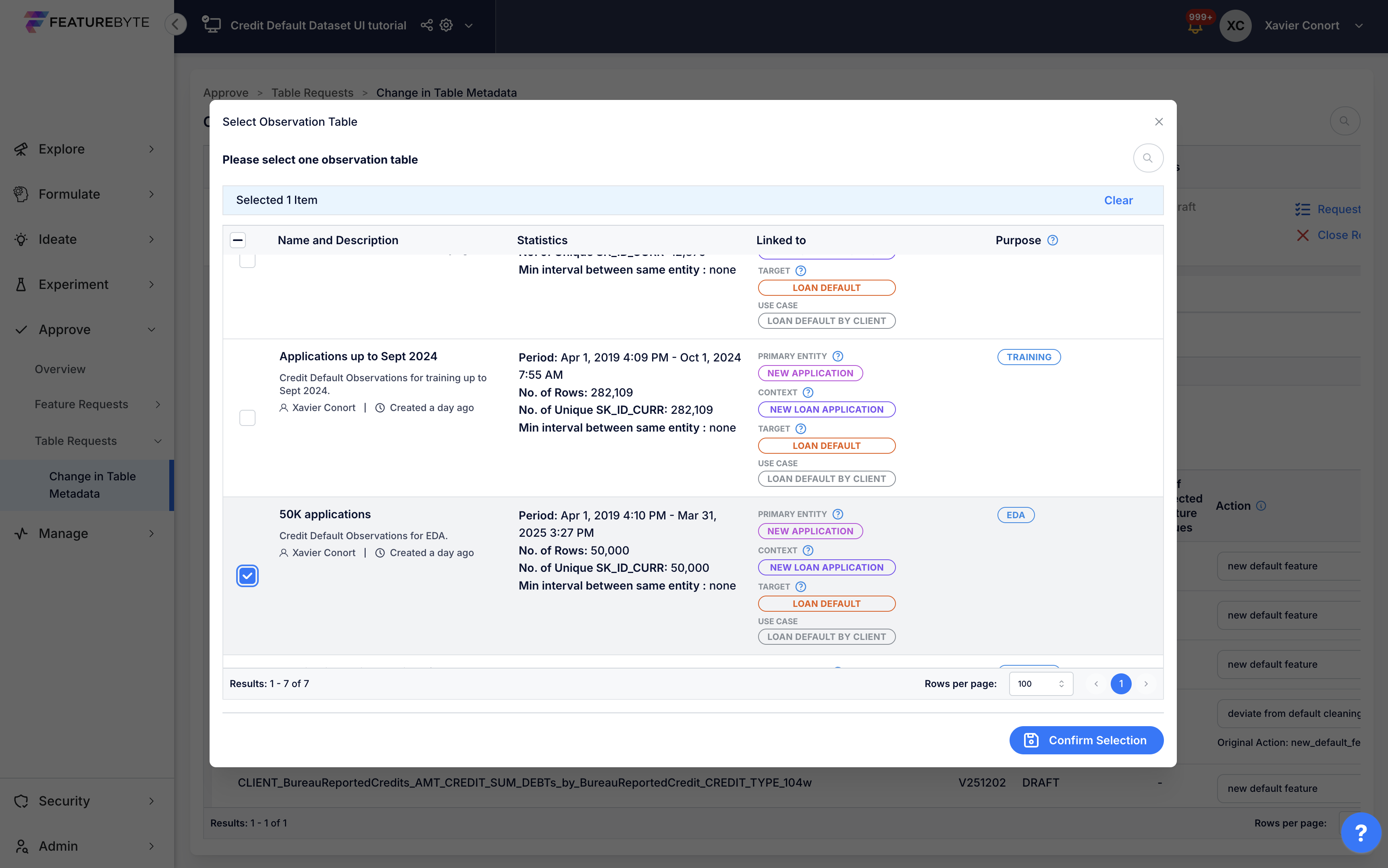The height and width of the screenshot is (868, 1388).
Task: Uncheck the 50K applications checkbox
Action: [247, 576]
